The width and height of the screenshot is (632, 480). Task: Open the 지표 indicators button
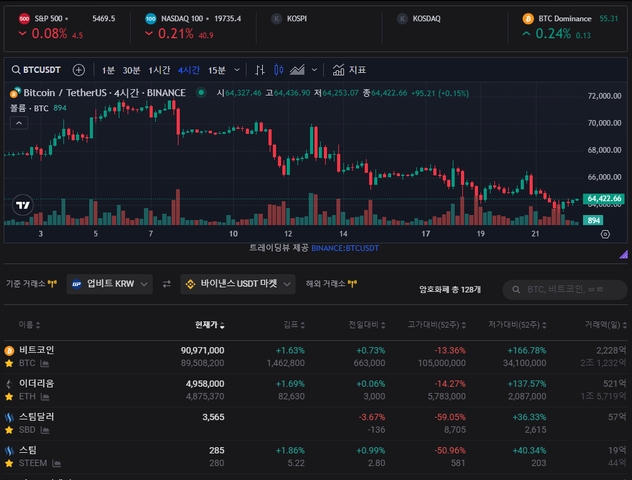[x=349, y=70]
